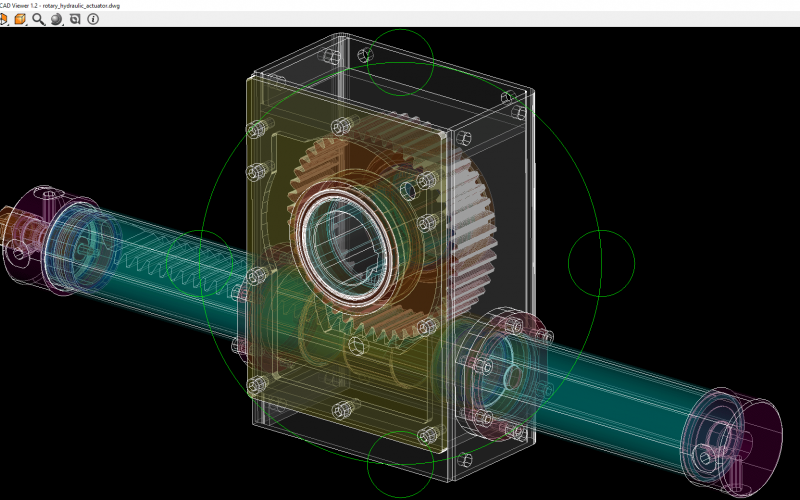This screenshot has height=500, width=800.
Task: Click the left green orbit handle circle
Action: (201, 262)
